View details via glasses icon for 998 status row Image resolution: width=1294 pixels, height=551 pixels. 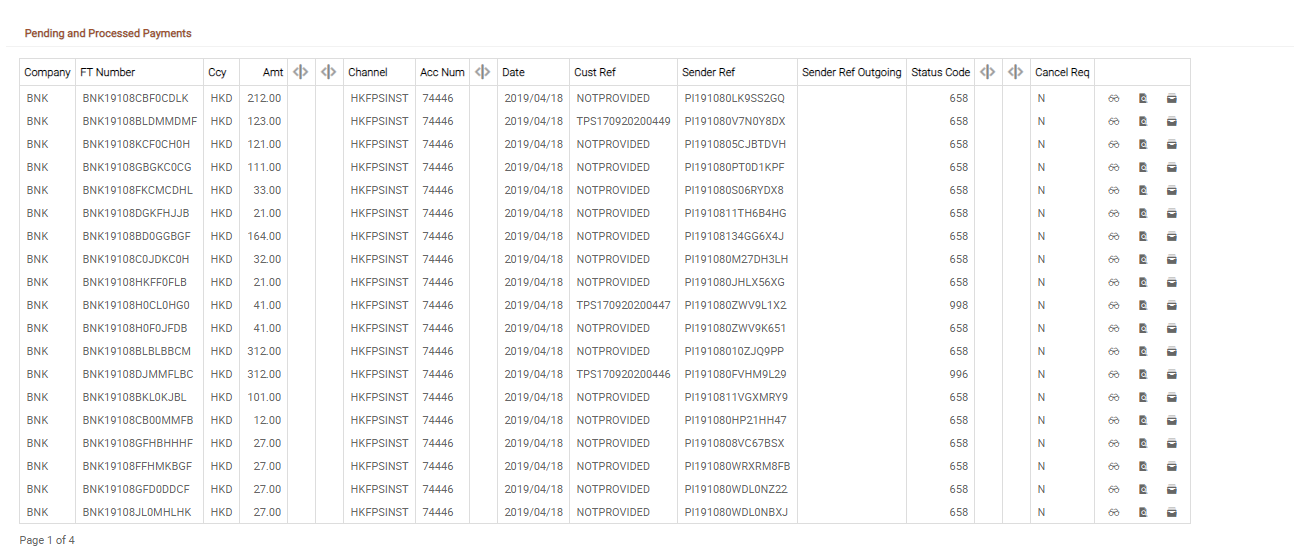[x=1113, y=305]
